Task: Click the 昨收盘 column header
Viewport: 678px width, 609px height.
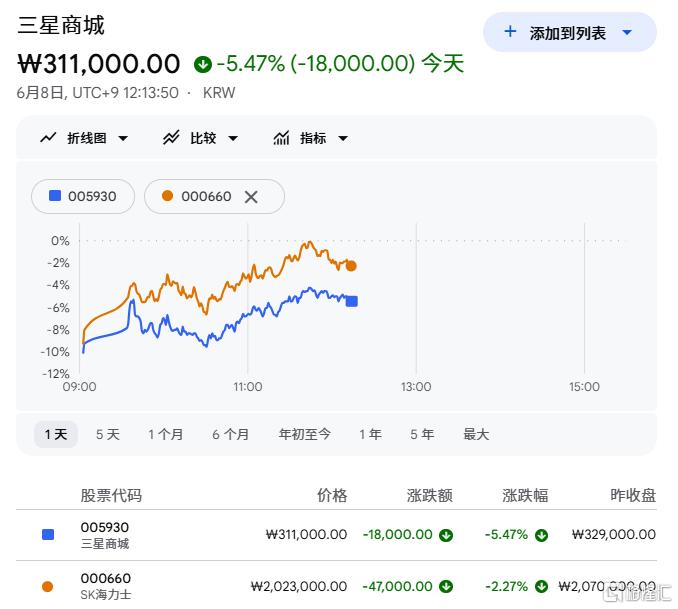Action: 633,495
